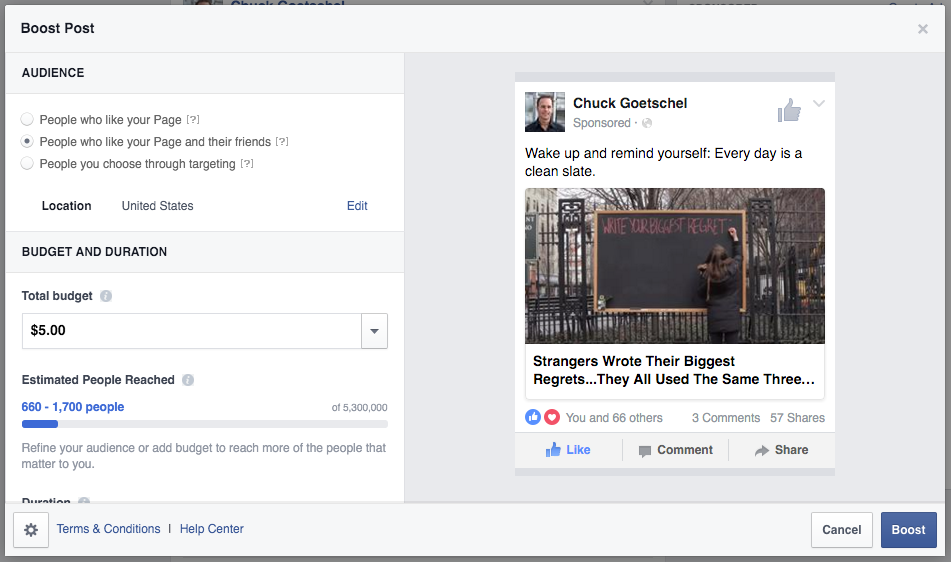The width and height of the screenshot is (951, 562).
Task: Open the settings gear in the footer
Action: pyautogui.click(x=31, y=530)
